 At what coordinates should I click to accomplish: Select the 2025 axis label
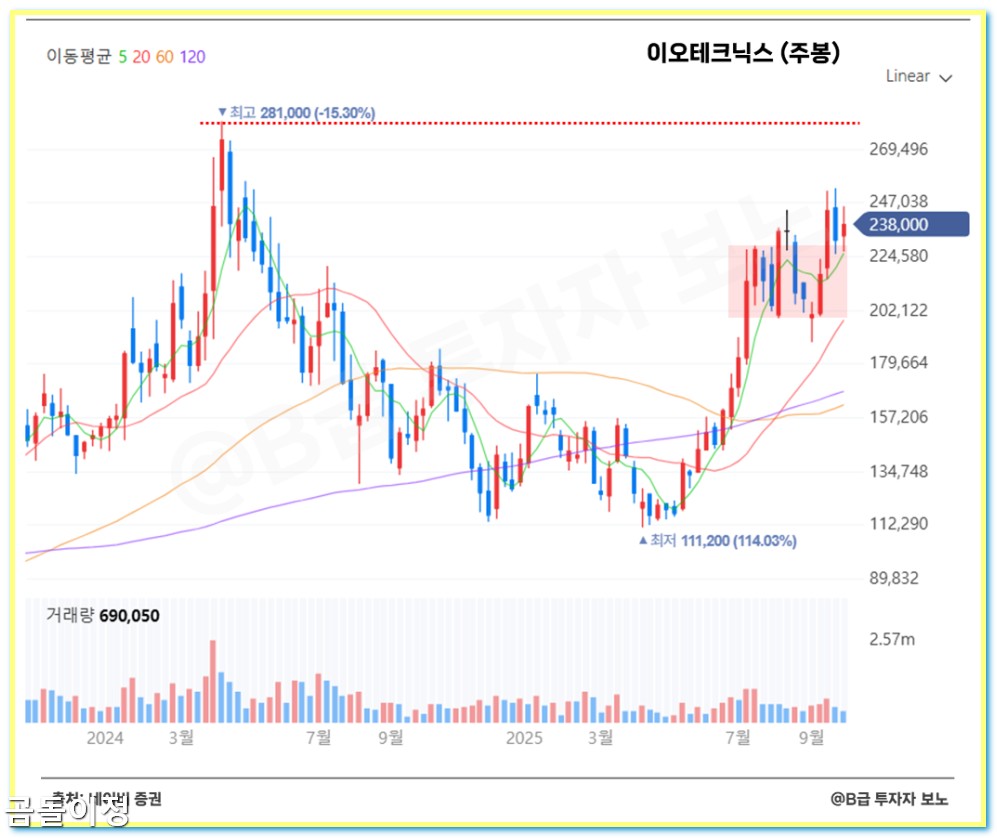pos(524,740)
